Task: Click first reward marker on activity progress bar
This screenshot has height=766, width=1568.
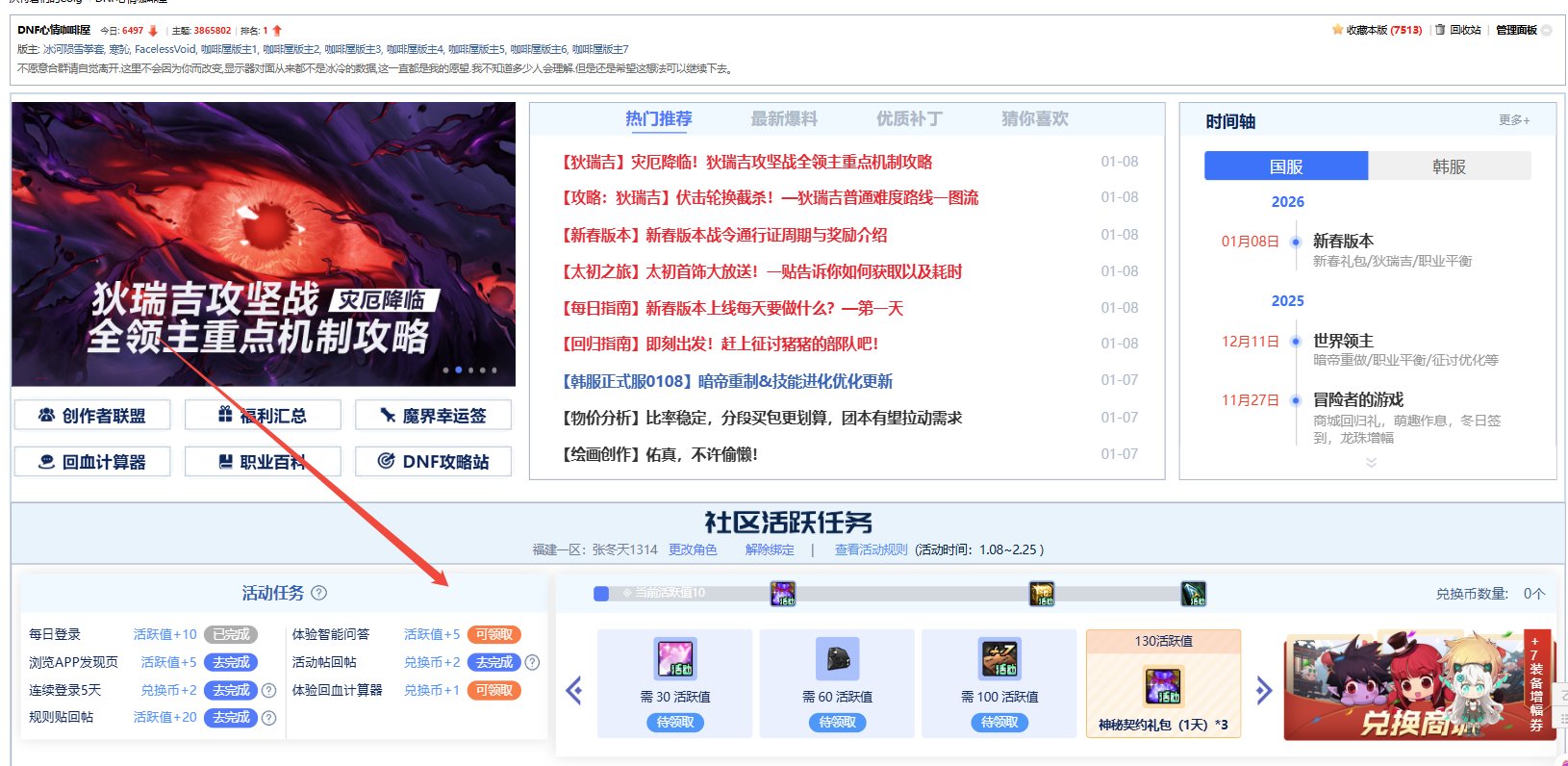Action: pos(783,594)
